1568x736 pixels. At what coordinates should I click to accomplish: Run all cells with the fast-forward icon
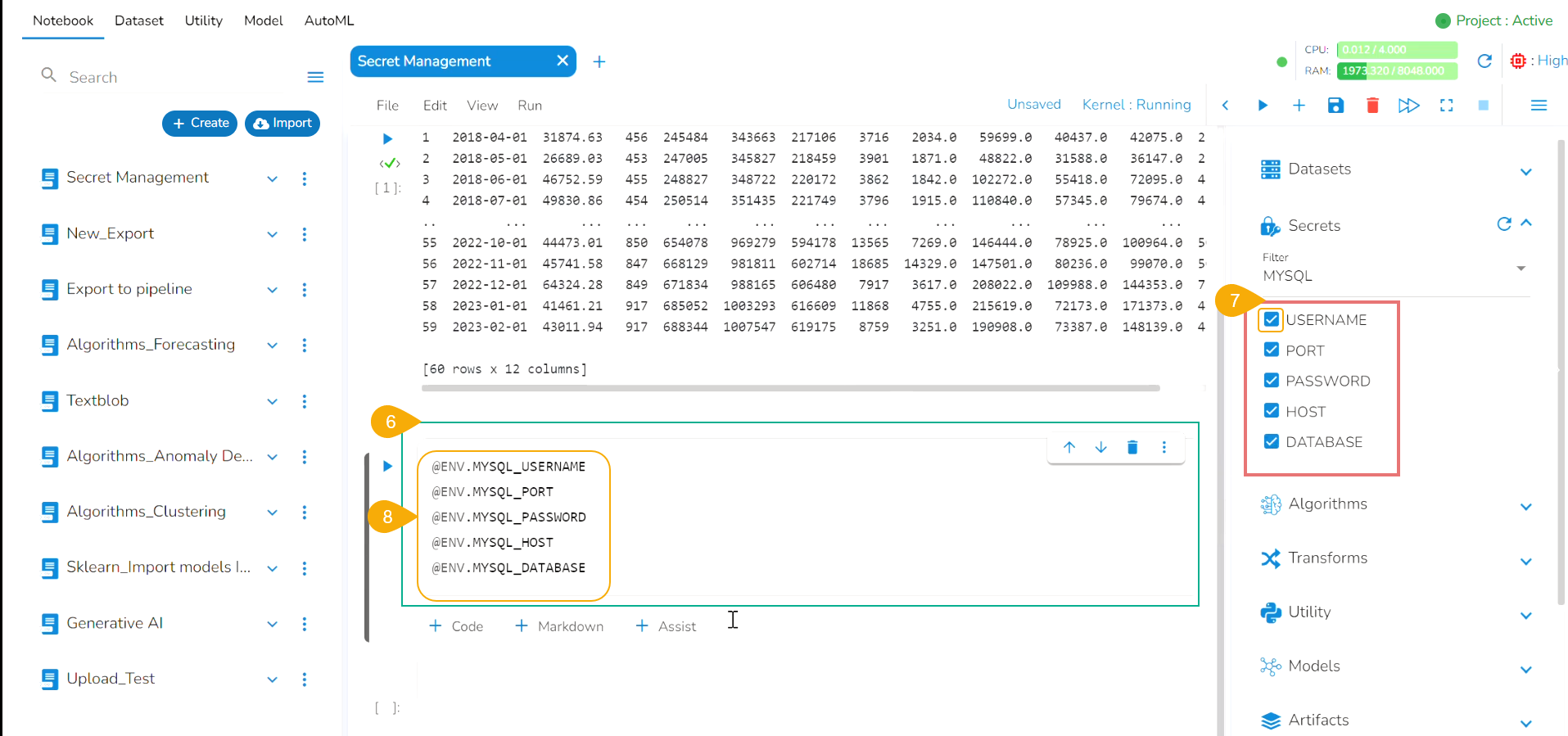[1408, 106]
